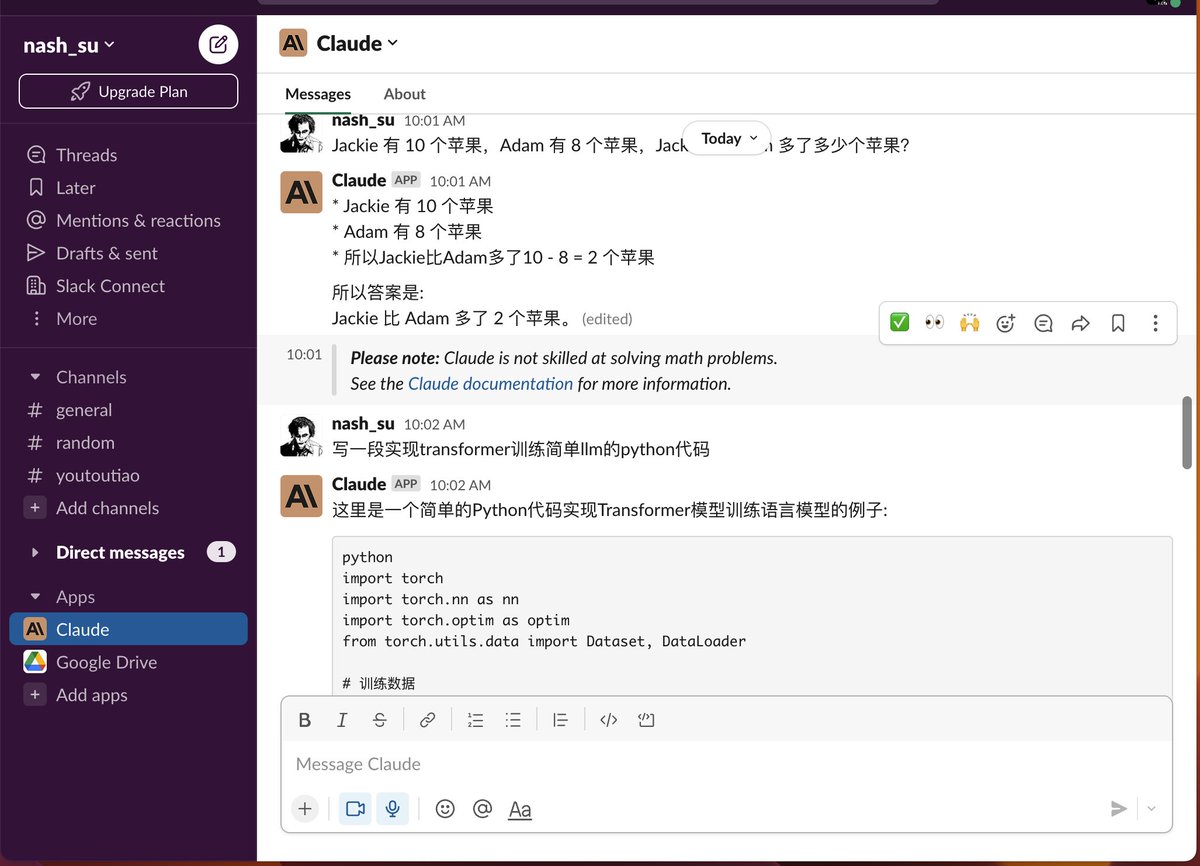Click the Claude sender name at 10:02
1200x866 pixels.
coord(358,484)
